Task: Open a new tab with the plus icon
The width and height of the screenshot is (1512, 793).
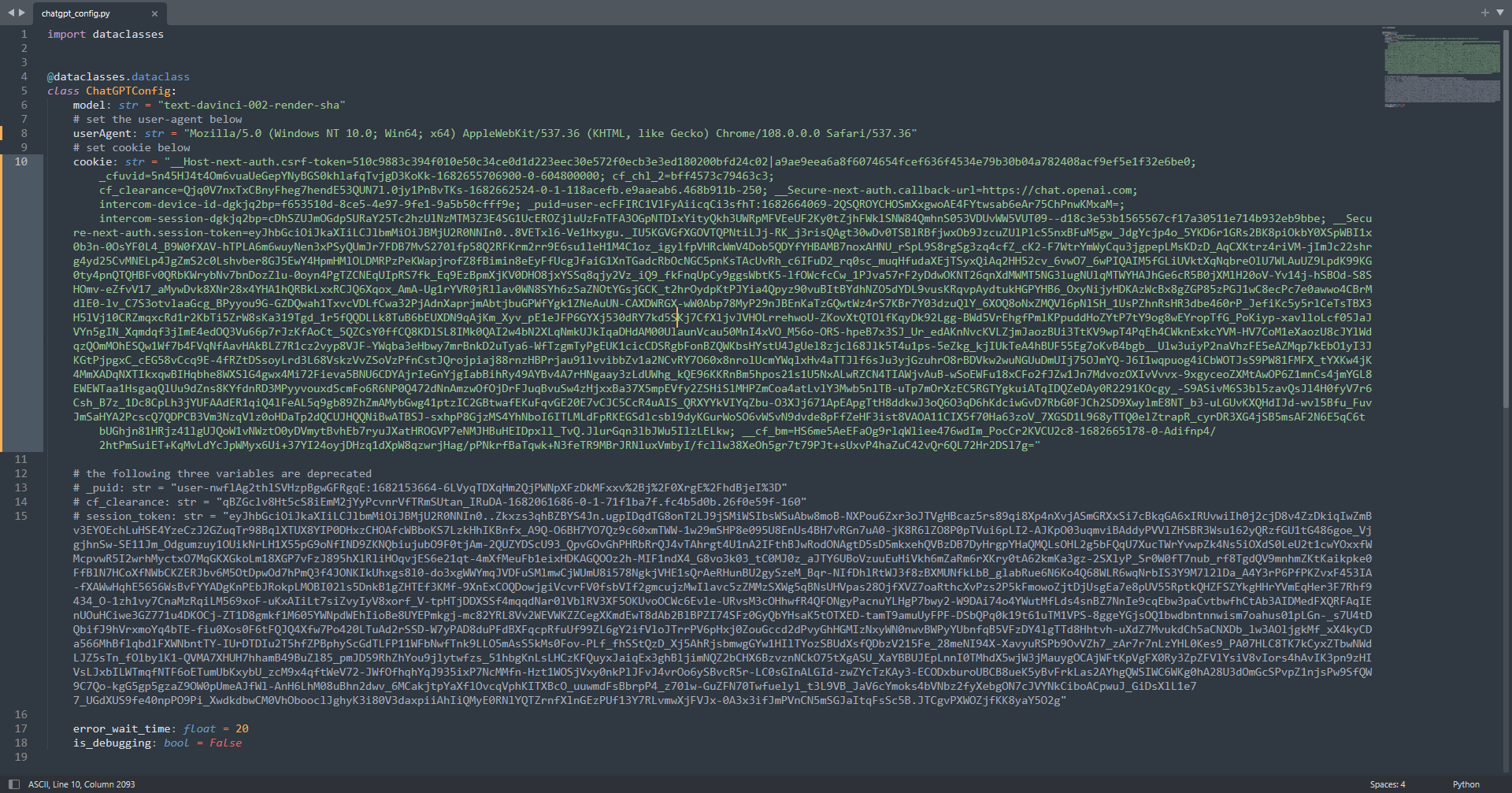Action: point(1485,13)
